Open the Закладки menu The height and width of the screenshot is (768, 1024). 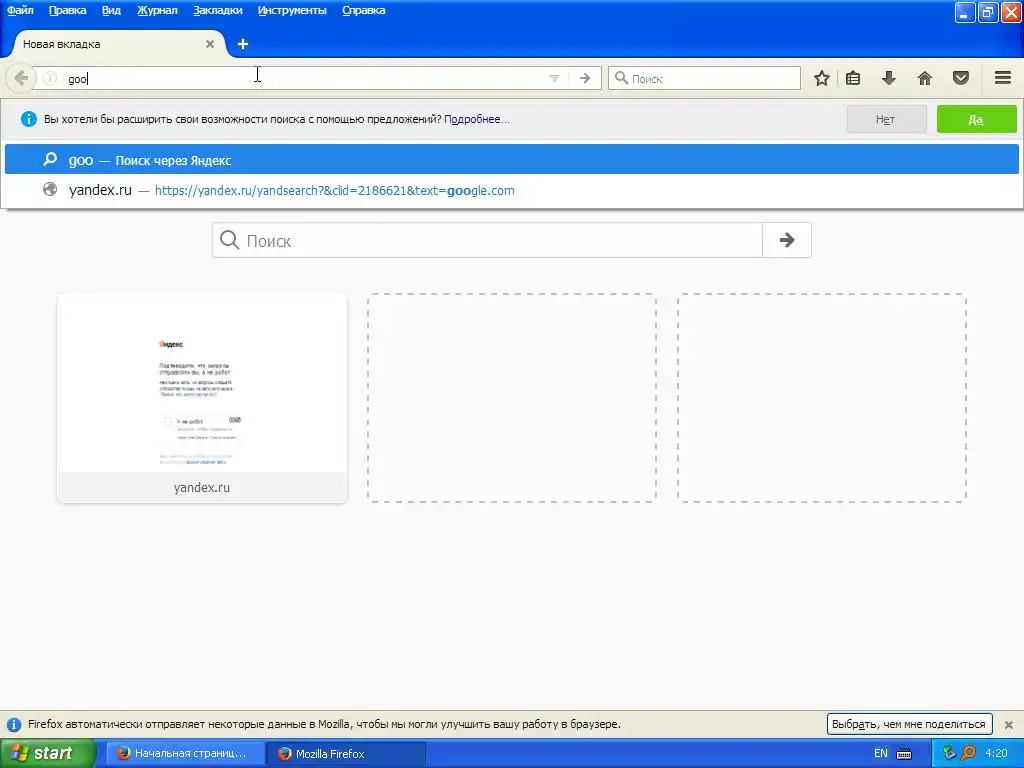click(217, 10)
